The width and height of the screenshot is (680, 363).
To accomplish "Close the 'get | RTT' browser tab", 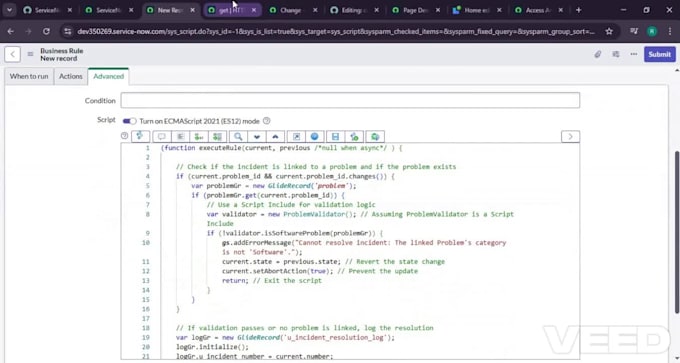I will click(254, 10).
